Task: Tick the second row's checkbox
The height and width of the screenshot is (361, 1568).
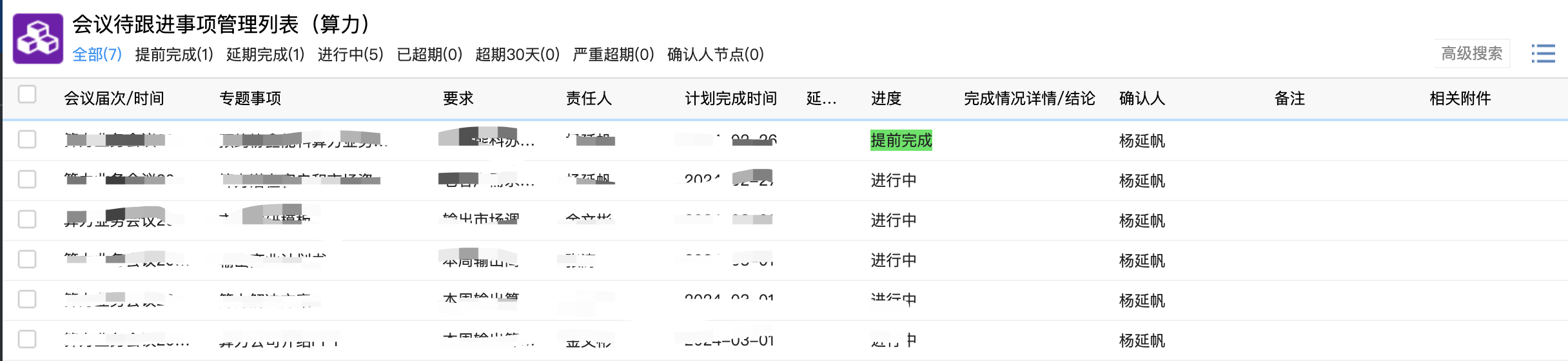Action: (x=27, y=179)
